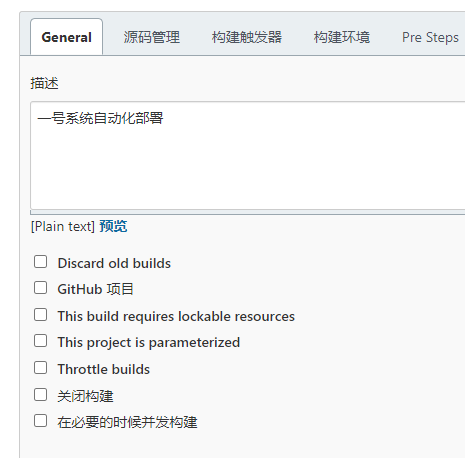Screen dimensions: 465x458
Task: Click inside the 描述 description text area
Action: [x=248, y=156]
